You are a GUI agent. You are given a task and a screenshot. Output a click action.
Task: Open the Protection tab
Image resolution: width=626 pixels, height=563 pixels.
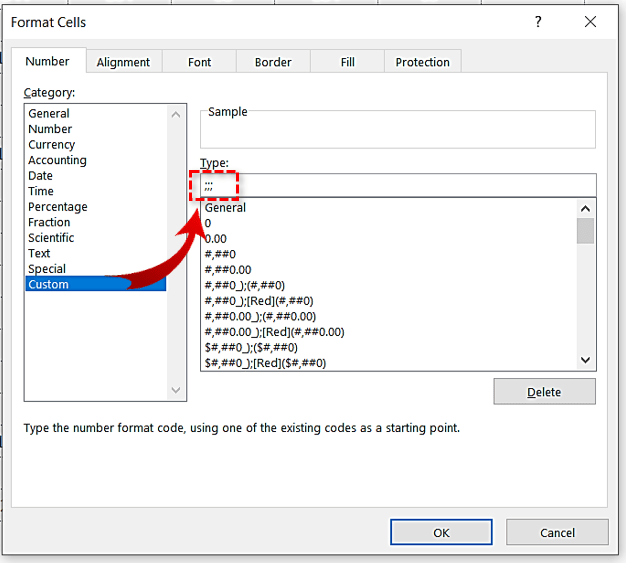[422, 62]
